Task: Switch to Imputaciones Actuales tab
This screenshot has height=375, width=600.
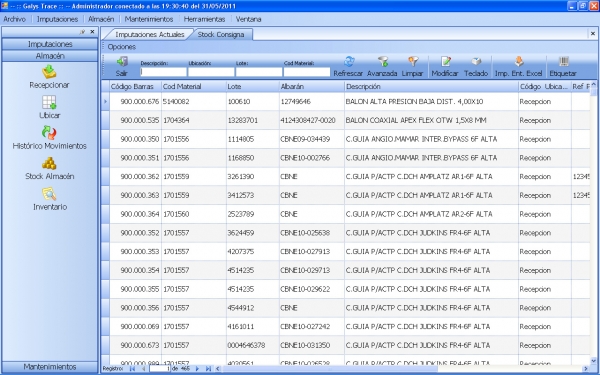Action: tap(150, 34)
